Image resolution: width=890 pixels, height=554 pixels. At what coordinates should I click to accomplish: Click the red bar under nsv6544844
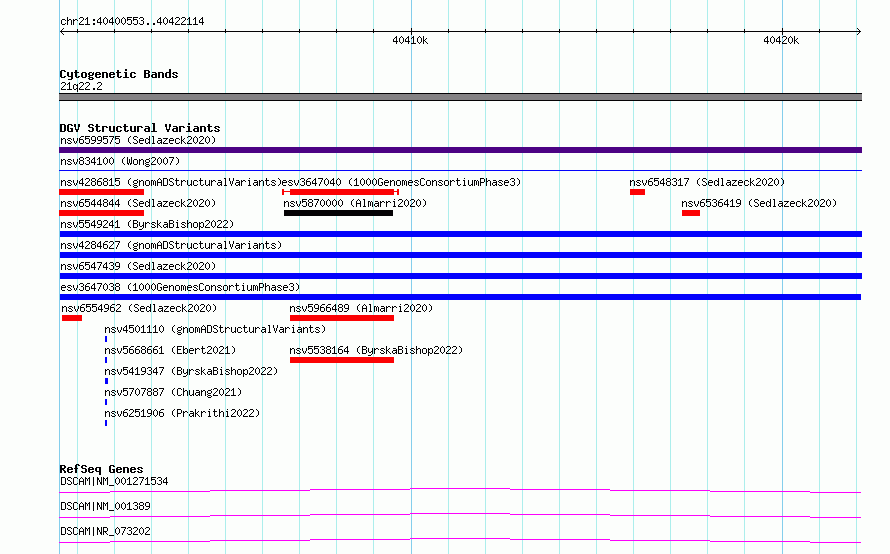[x=102, y=213]
